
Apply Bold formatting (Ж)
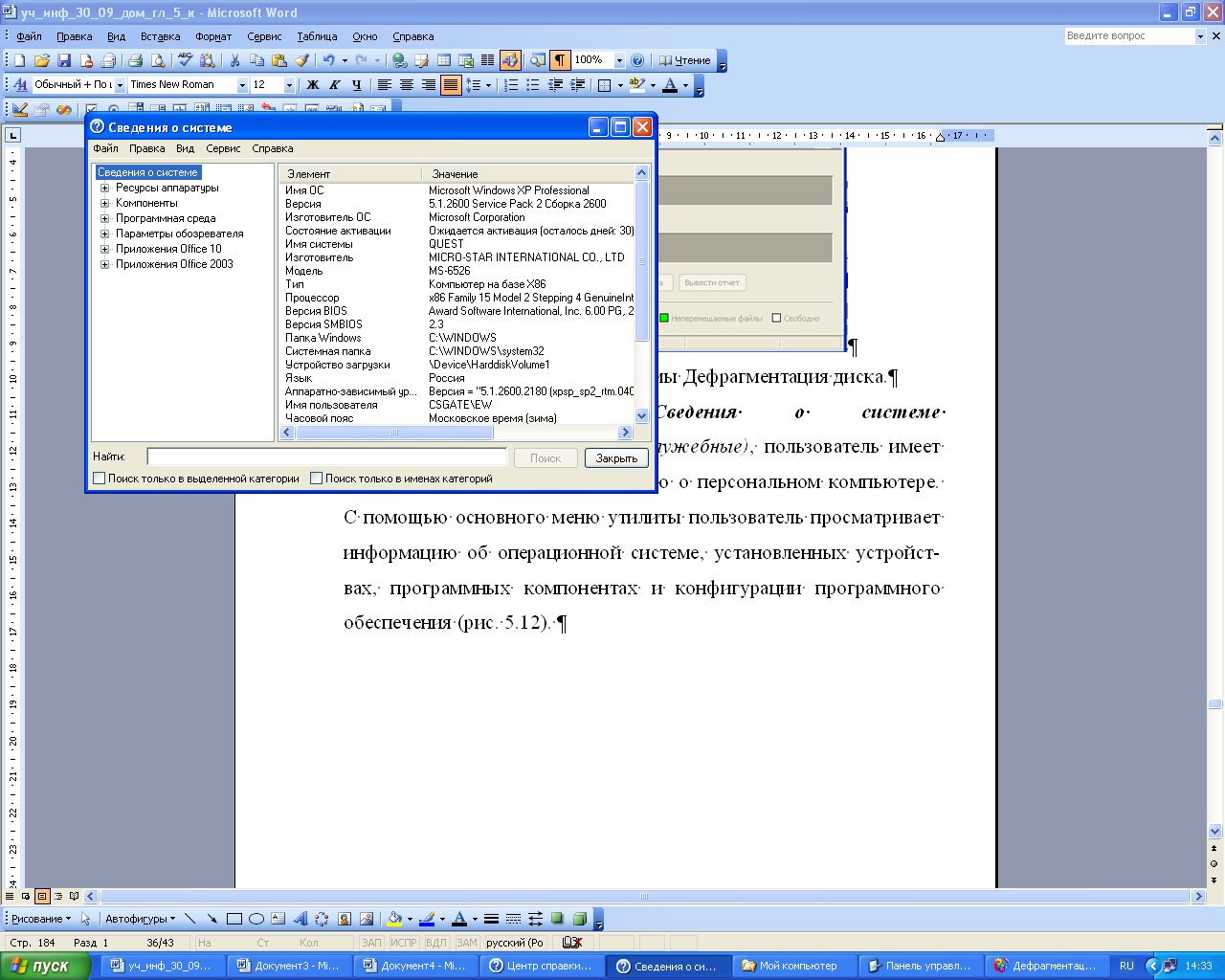(312, 85)
